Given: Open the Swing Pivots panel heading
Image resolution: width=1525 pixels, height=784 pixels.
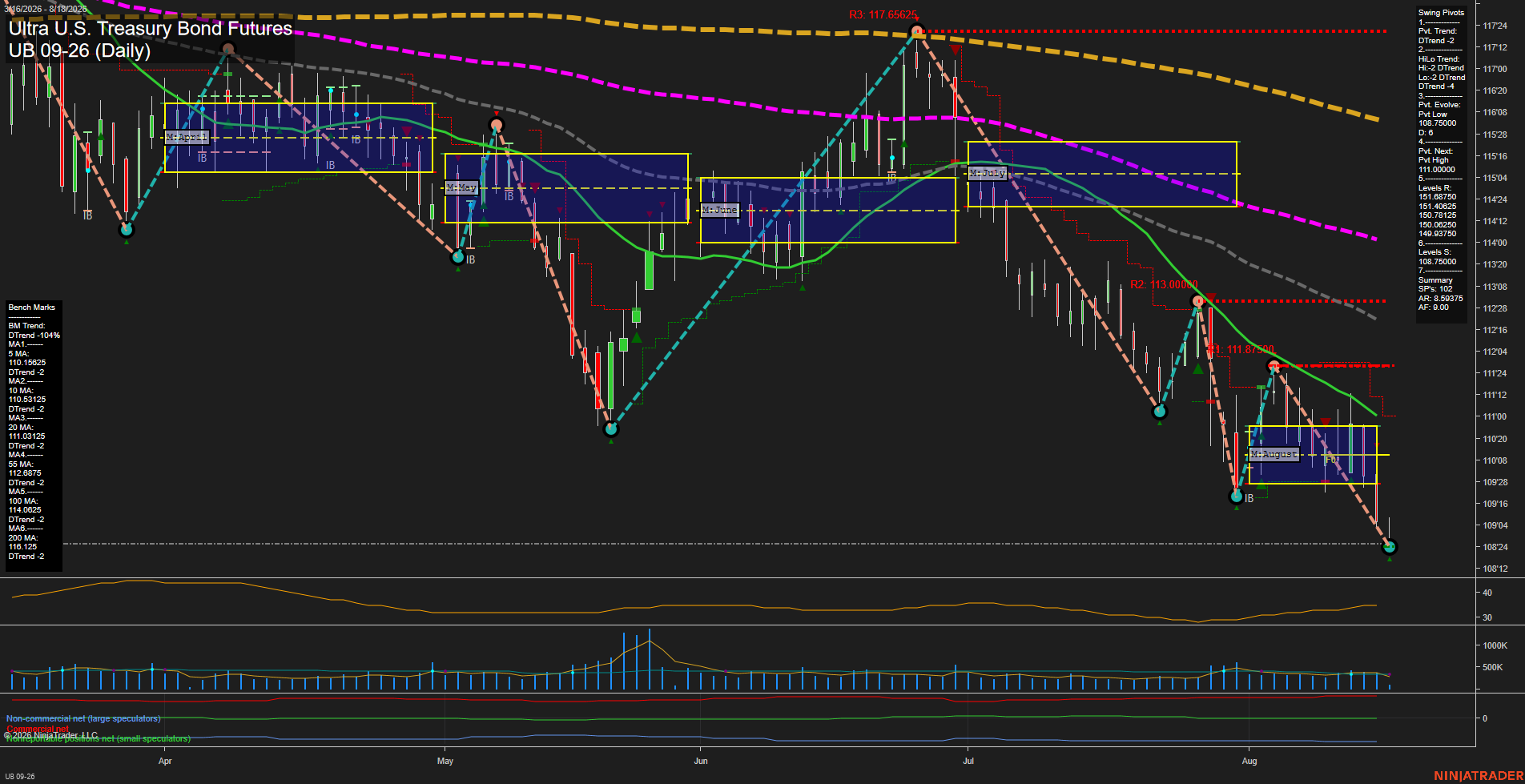Looking at the screenshot, I should [1441, 13].
